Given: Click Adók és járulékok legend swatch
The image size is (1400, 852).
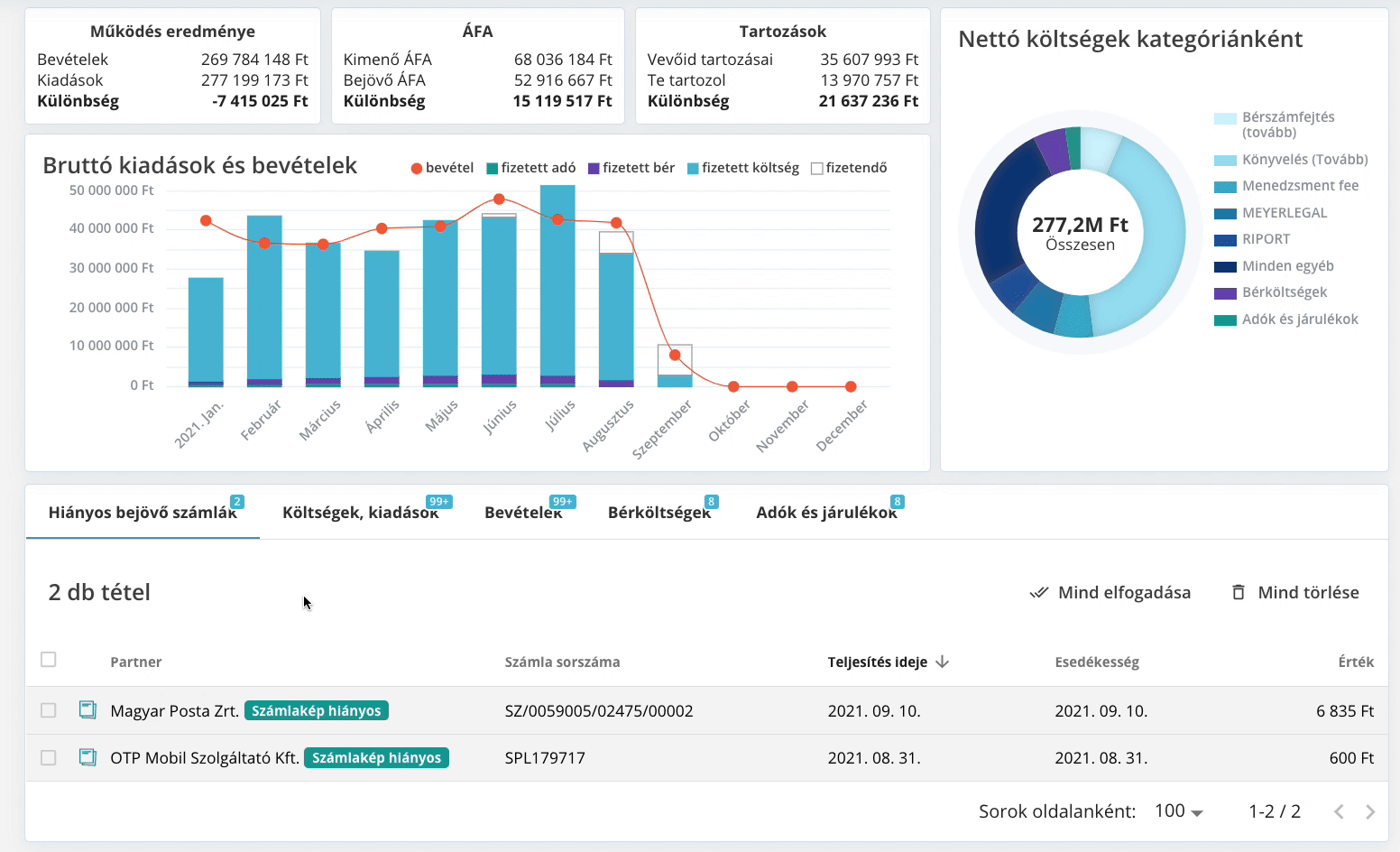Looking at the screenshot, I should coord(1225,320).
